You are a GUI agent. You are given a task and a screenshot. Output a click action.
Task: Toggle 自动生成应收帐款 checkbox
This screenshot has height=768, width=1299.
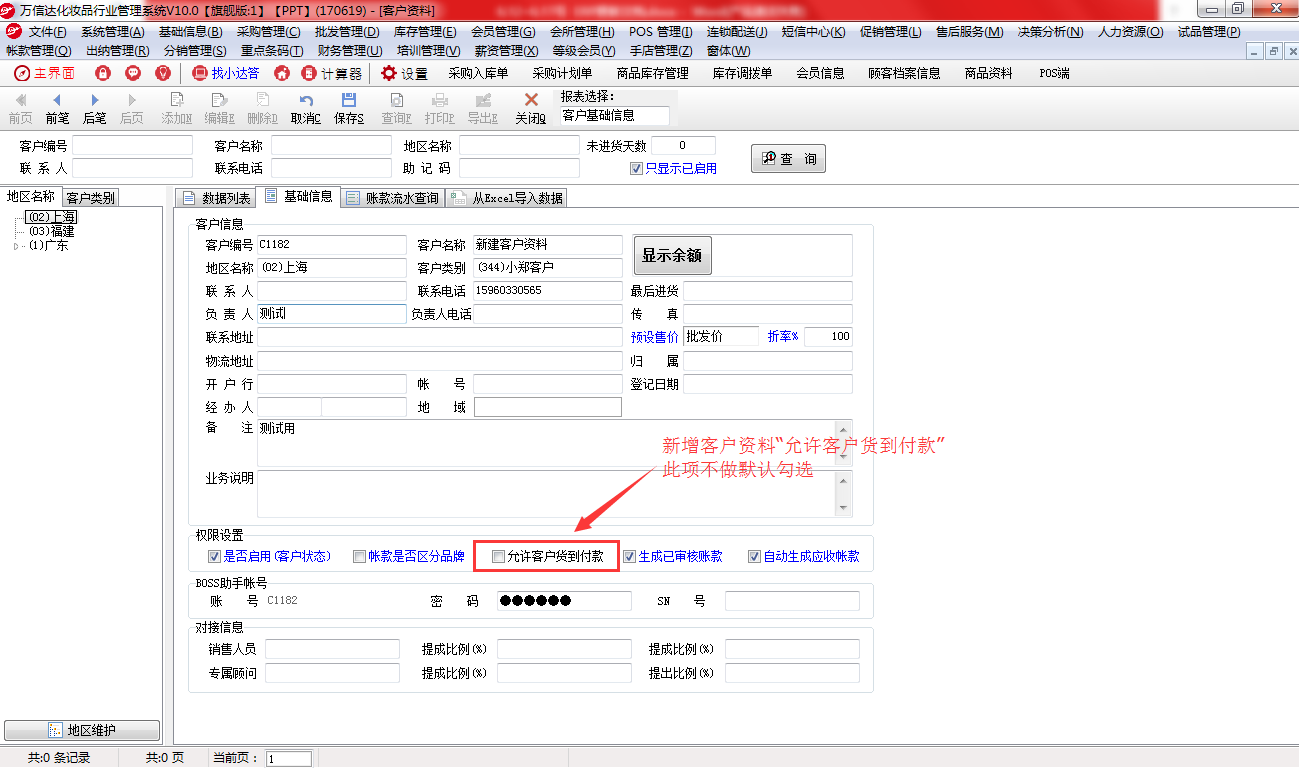(x=755, y=556)
